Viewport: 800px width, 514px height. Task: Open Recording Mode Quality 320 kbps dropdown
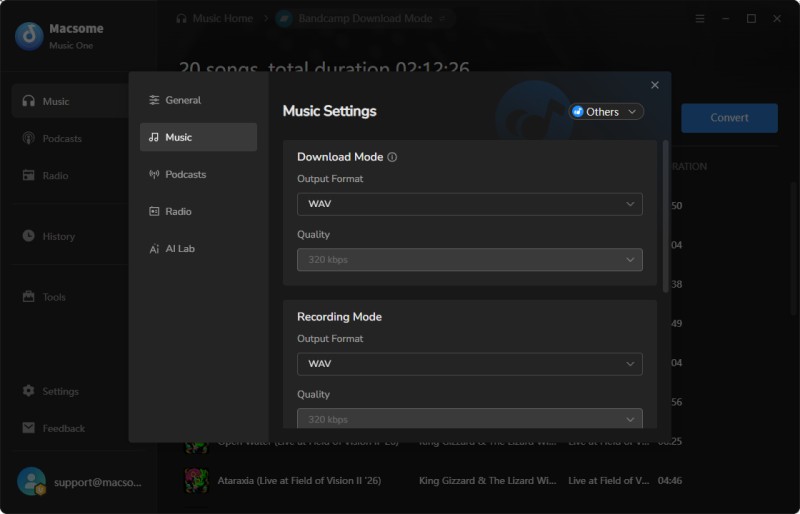pyautogui.click(x=469, y=419)
